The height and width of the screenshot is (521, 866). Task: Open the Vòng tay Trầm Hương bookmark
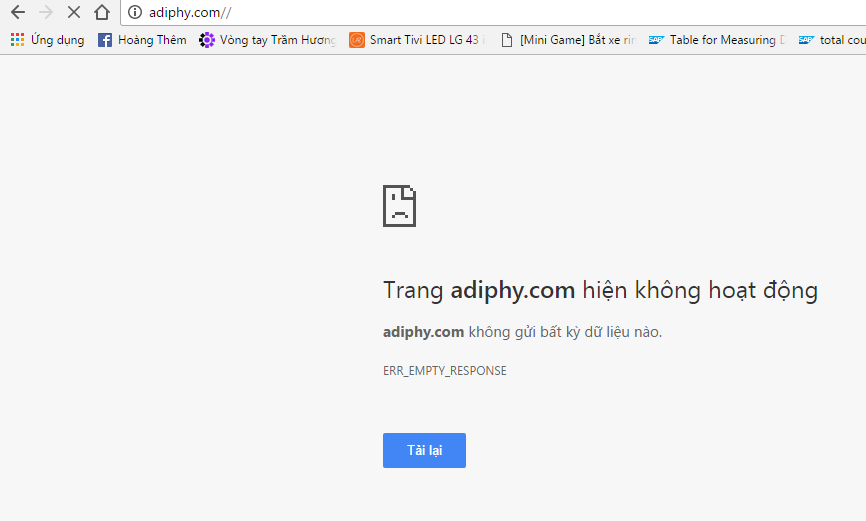pos(268,40)
